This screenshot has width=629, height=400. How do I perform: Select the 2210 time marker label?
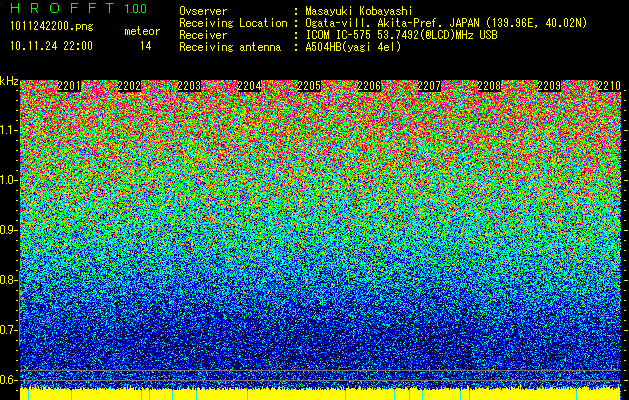pyautogui.click(x=609, y=86)
